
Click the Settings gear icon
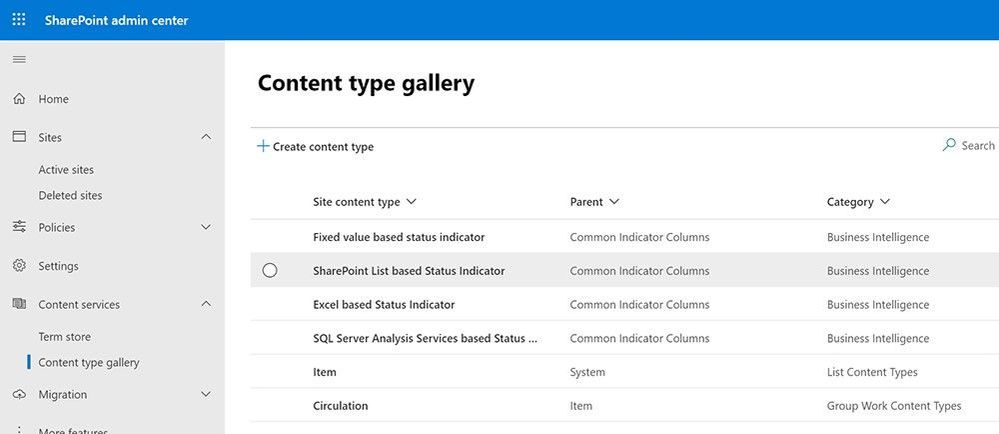click(19, 266)
